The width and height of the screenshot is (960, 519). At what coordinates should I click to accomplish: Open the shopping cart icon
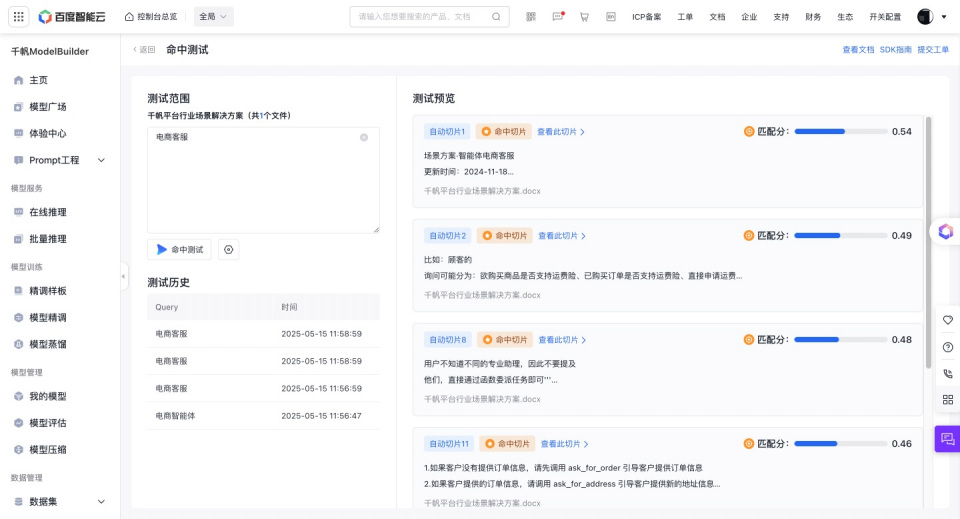pos(584,17)
